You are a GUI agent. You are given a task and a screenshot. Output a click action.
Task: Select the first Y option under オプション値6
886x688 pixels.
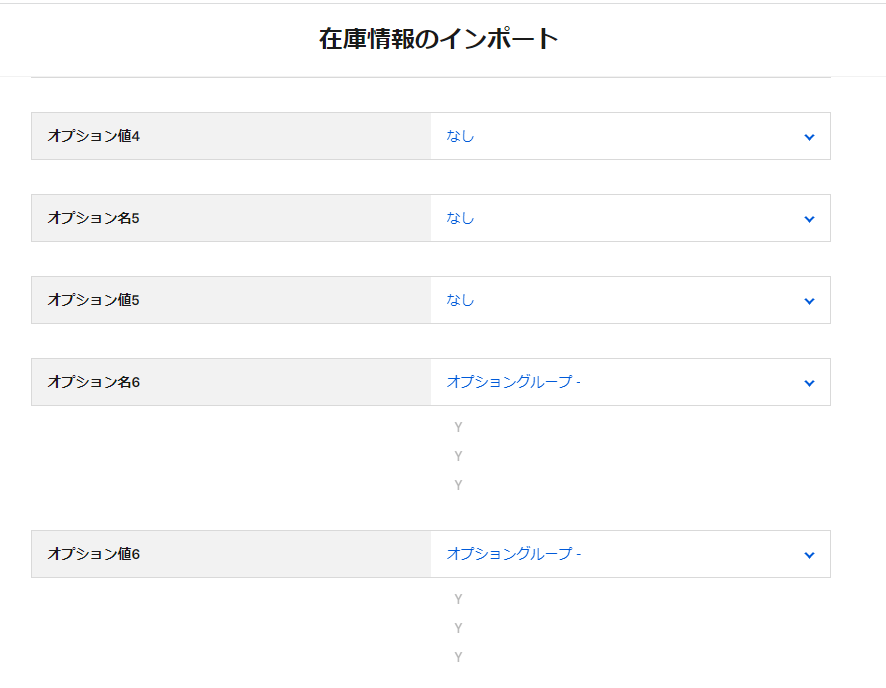click(x=458, y=599)
